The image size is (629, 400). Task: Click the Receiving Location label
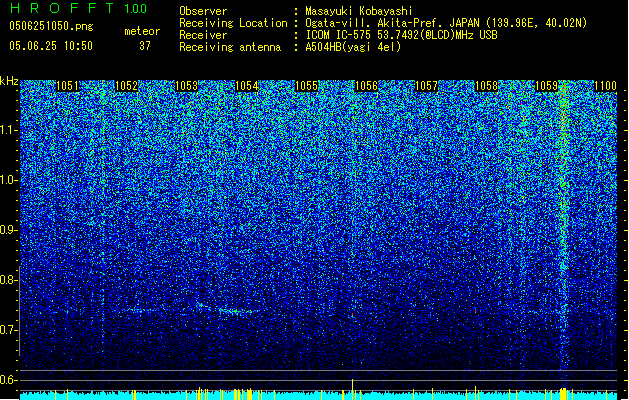tap(233, 23)
